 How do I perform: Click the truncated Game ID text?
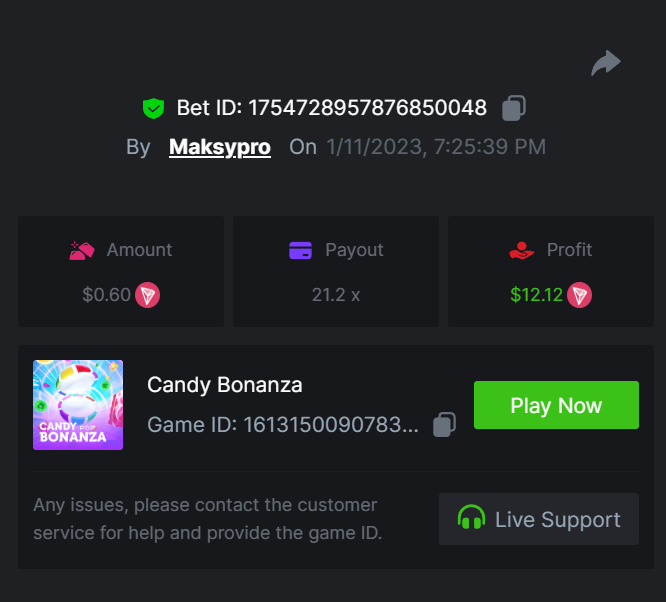(x=283, y=425)
